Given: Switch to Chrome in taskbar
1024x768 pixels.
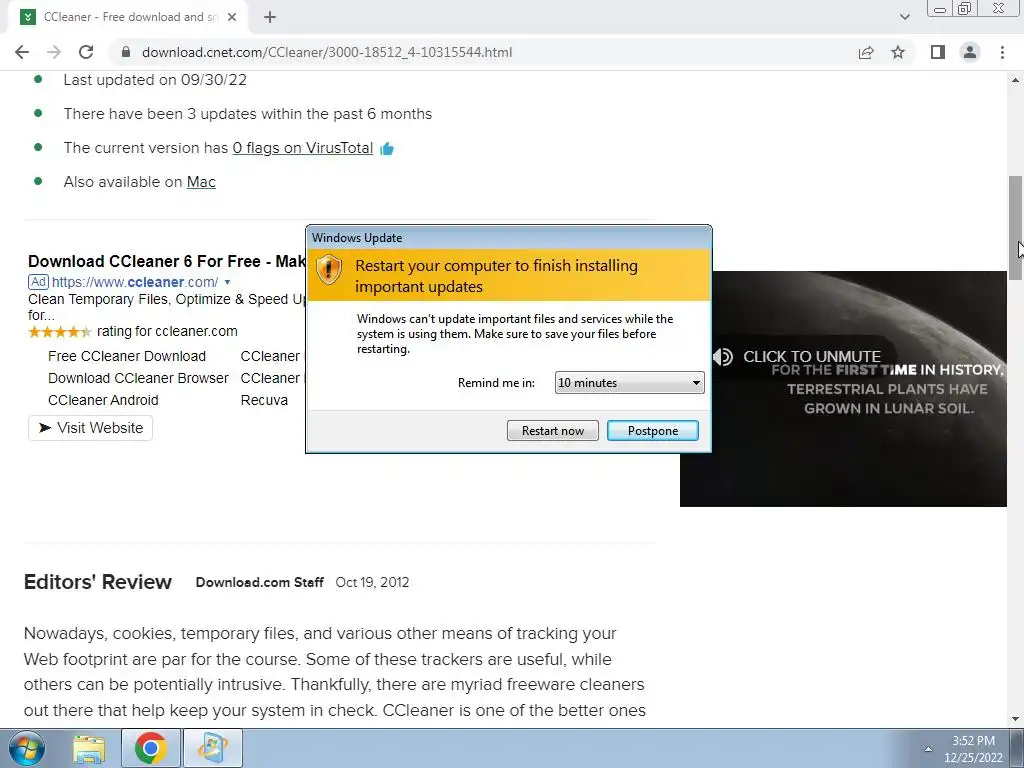Looking at the screenshot, I should [151, 748].
